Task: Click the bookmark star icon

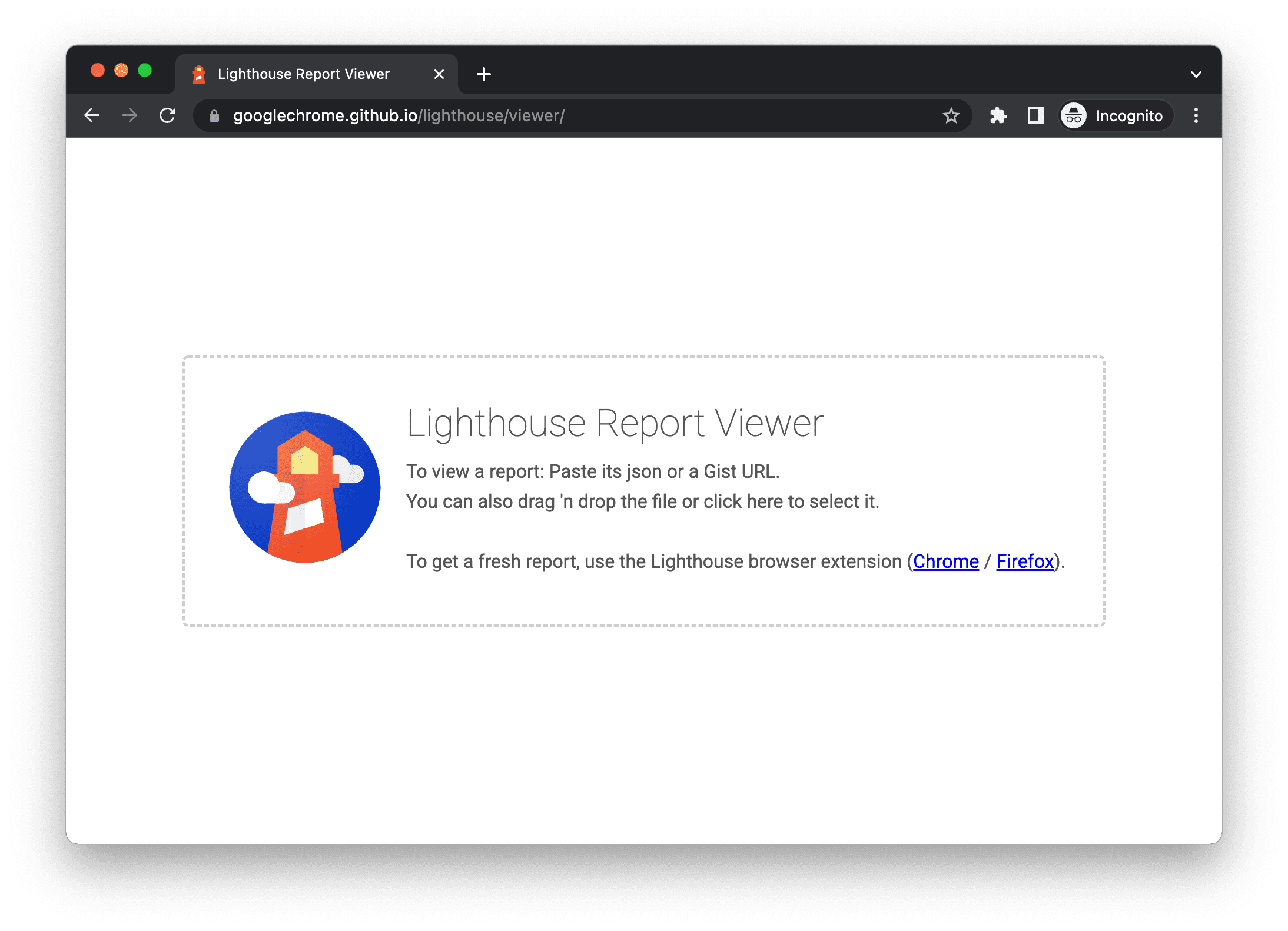Action: (951, 115)
